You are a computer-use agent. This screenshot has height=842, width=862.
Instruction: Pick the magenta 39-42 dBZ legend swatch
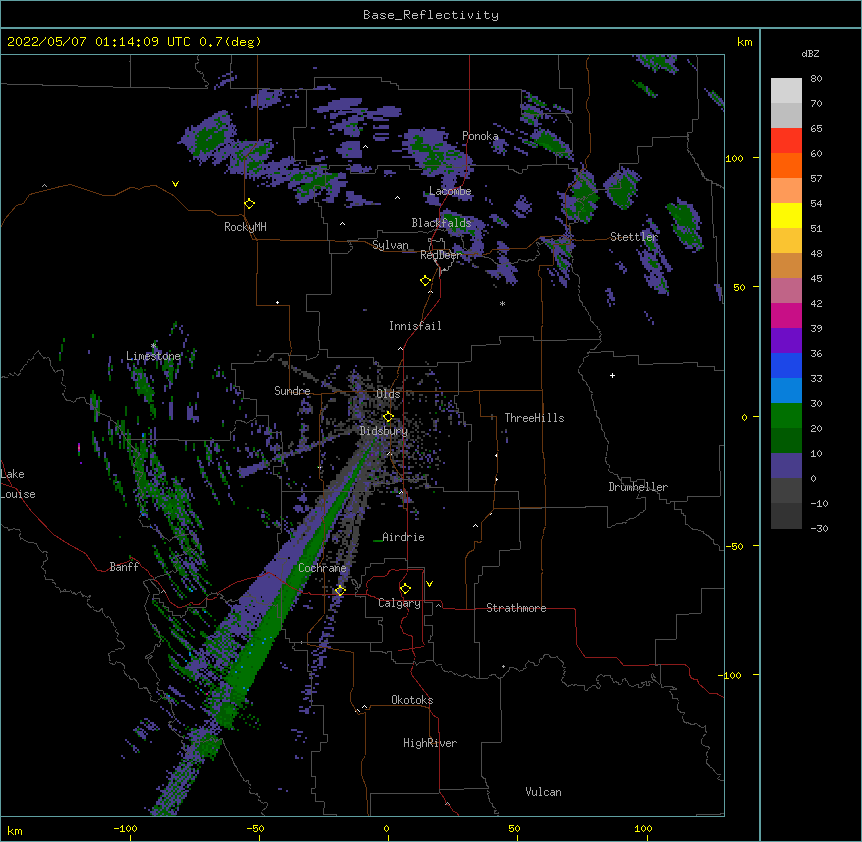pyautogui.click(x=786, y=315)
